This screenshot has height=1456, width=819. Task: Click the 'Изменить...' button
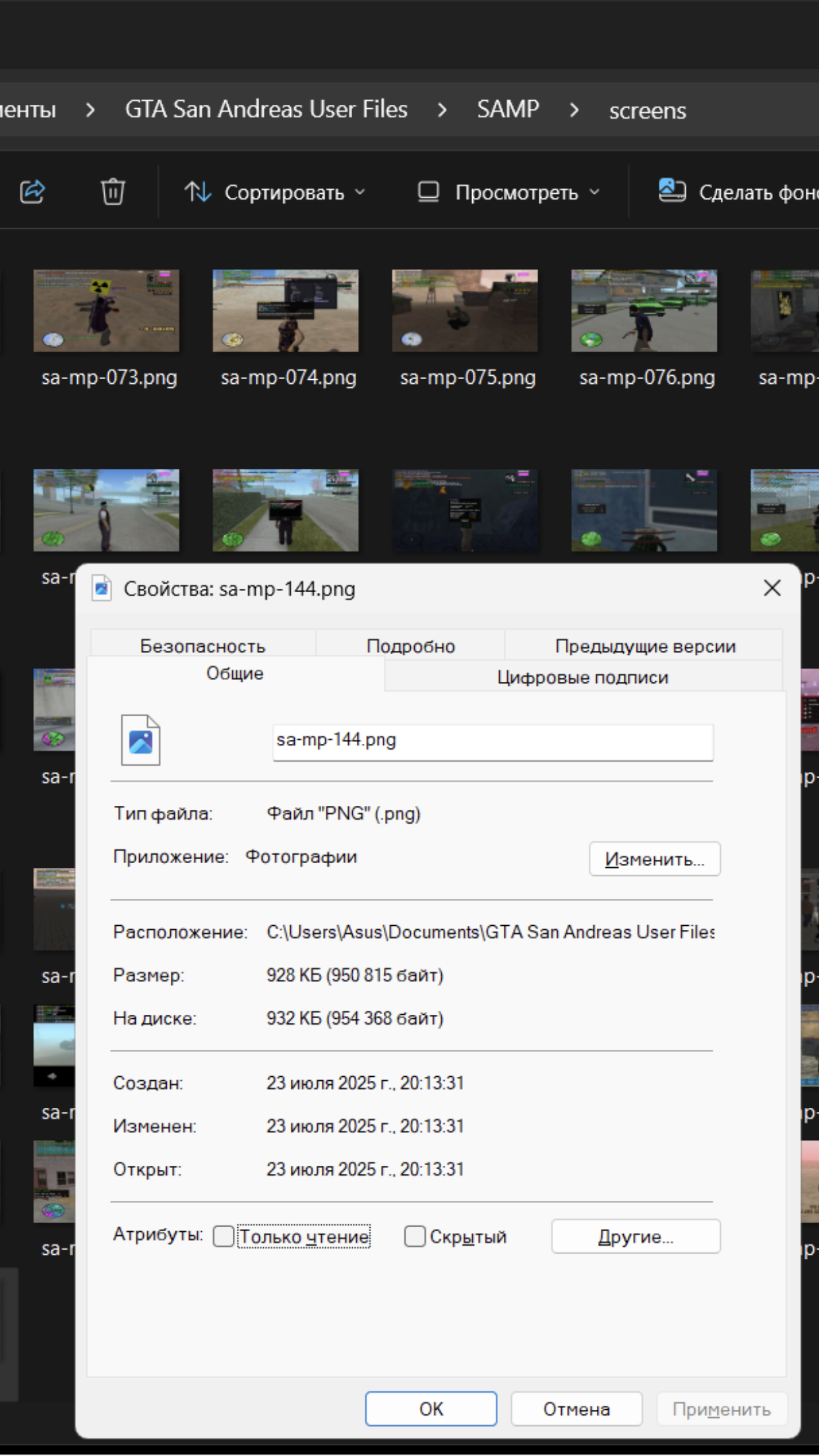coord(654,859)
